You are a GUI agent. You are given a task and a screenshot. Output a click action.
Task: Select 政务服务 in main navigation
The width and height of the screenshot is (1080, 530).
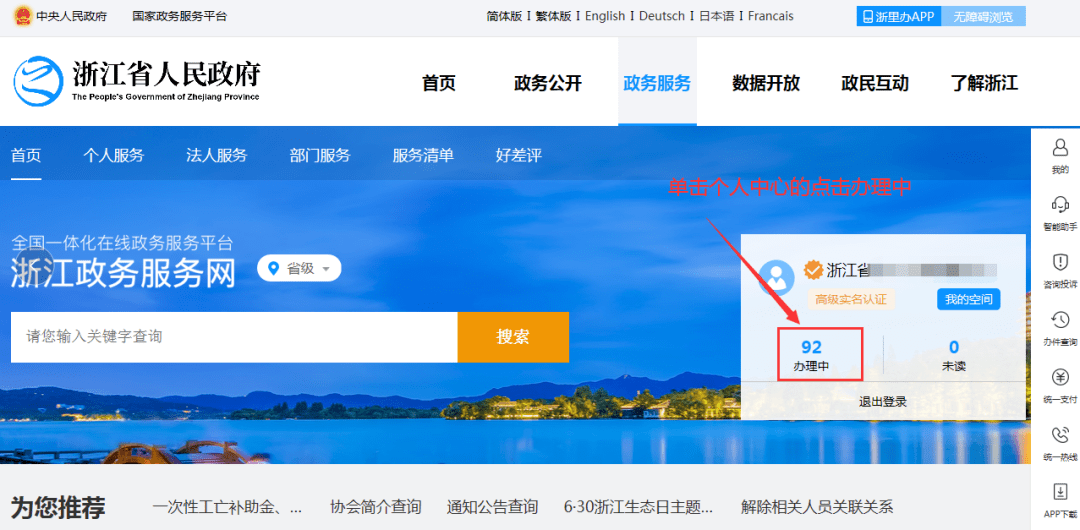pos(657,83)
